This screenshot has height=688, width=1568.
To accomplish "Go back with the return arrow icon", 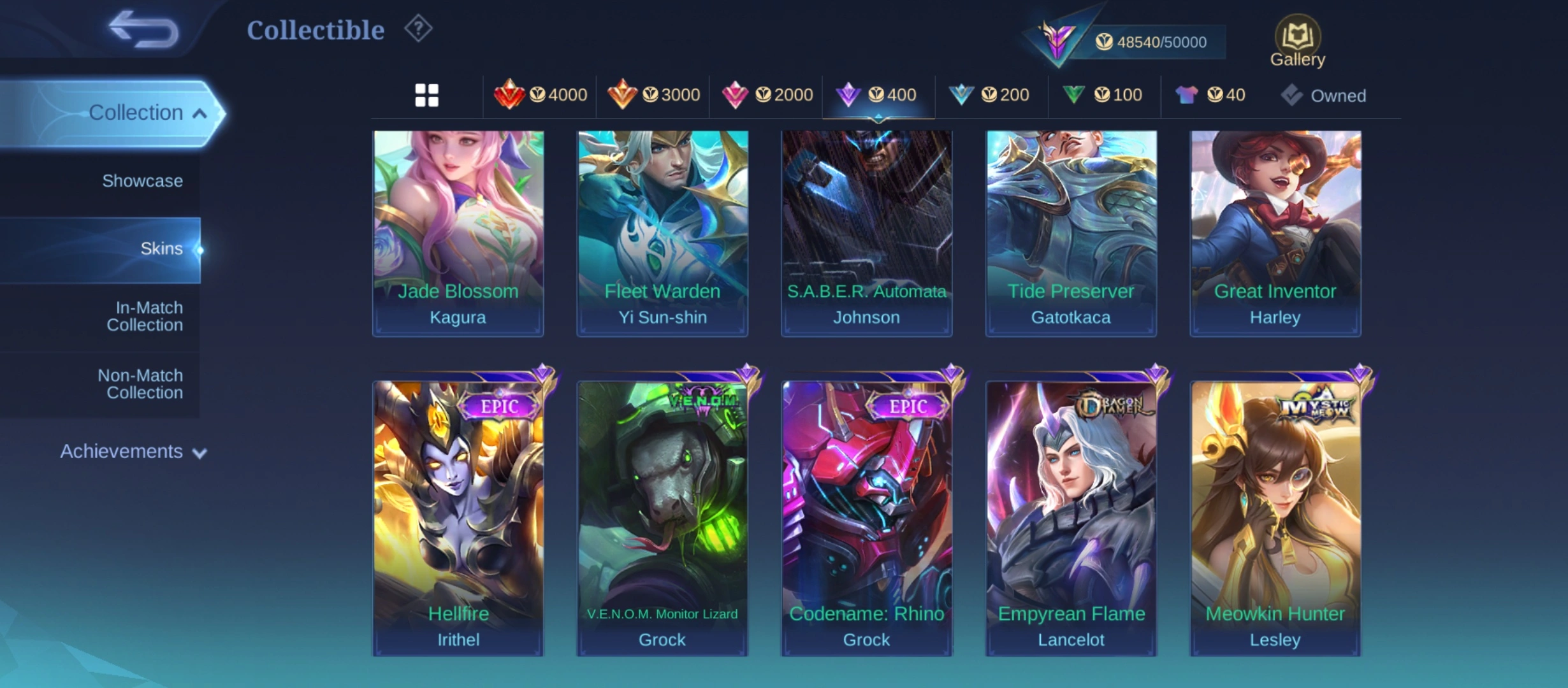I will (x=143, y=29).
